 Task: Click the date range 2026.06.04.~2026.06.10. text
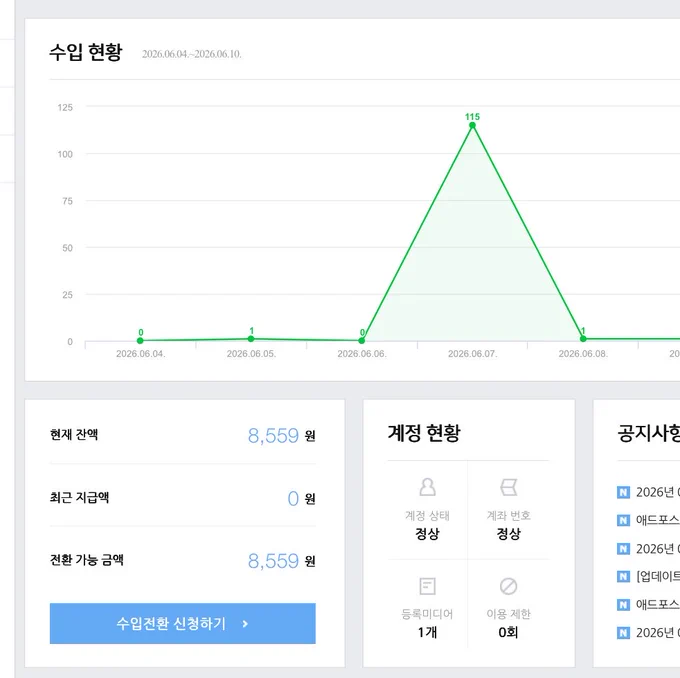pos(192,54)
